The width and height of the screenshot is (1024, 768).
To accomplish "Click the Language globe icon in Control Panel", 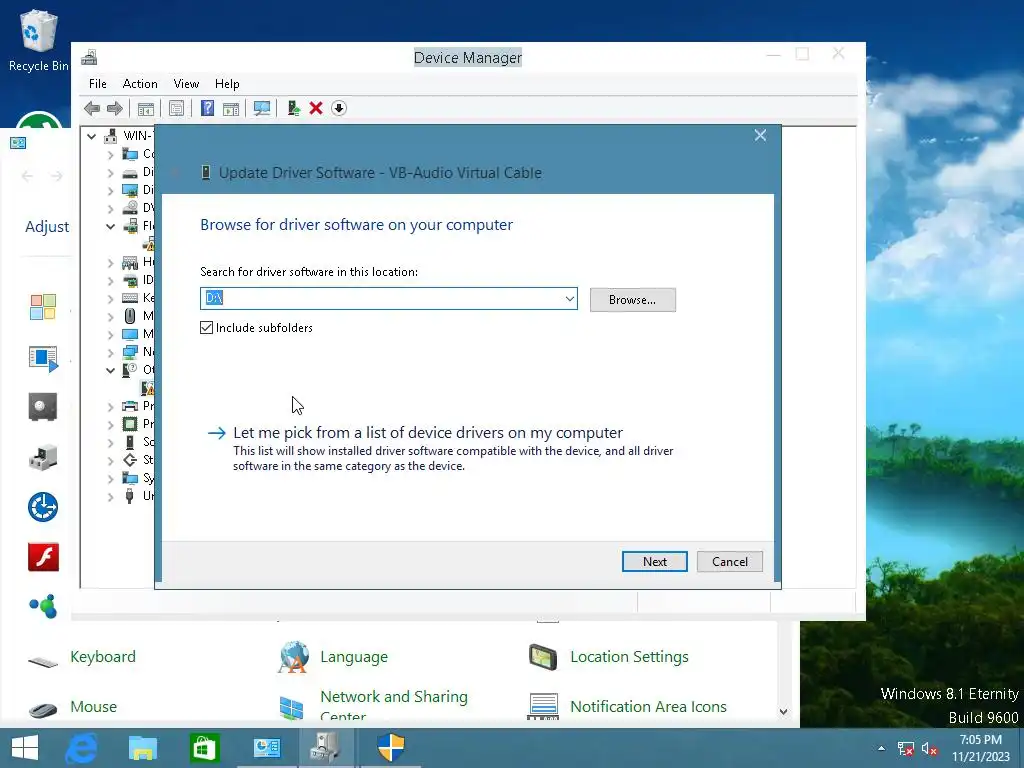I will pos(293,657).
